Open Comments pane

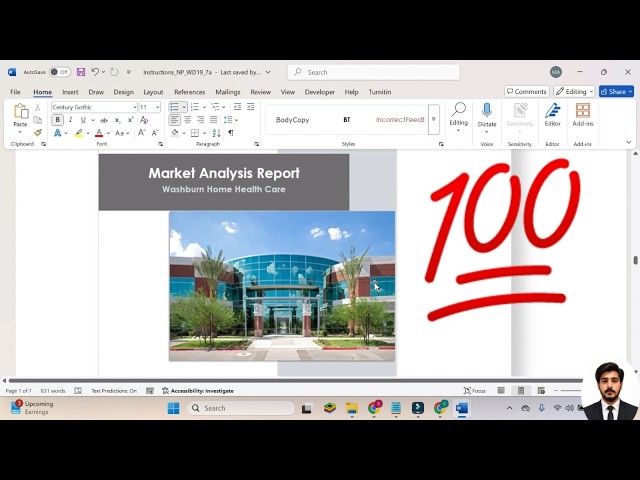coord(527,91)
